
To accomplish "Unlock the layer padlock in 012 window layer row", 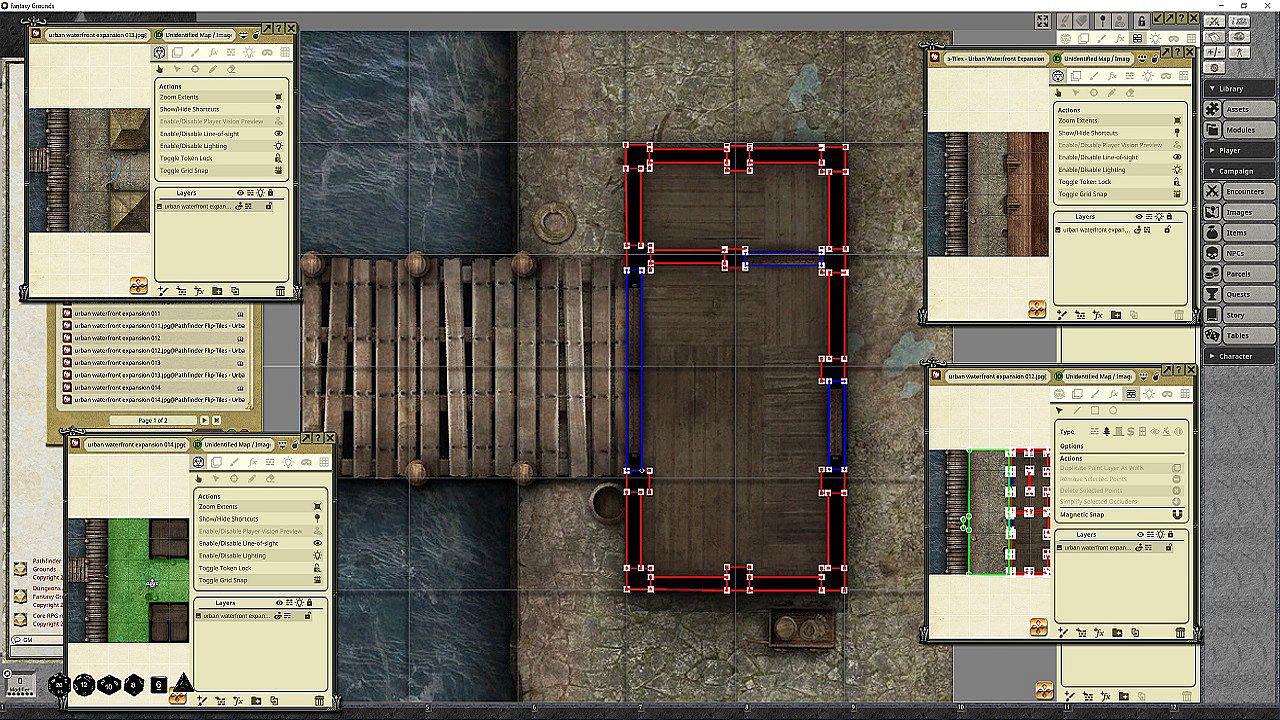I will coord(1168,548).
